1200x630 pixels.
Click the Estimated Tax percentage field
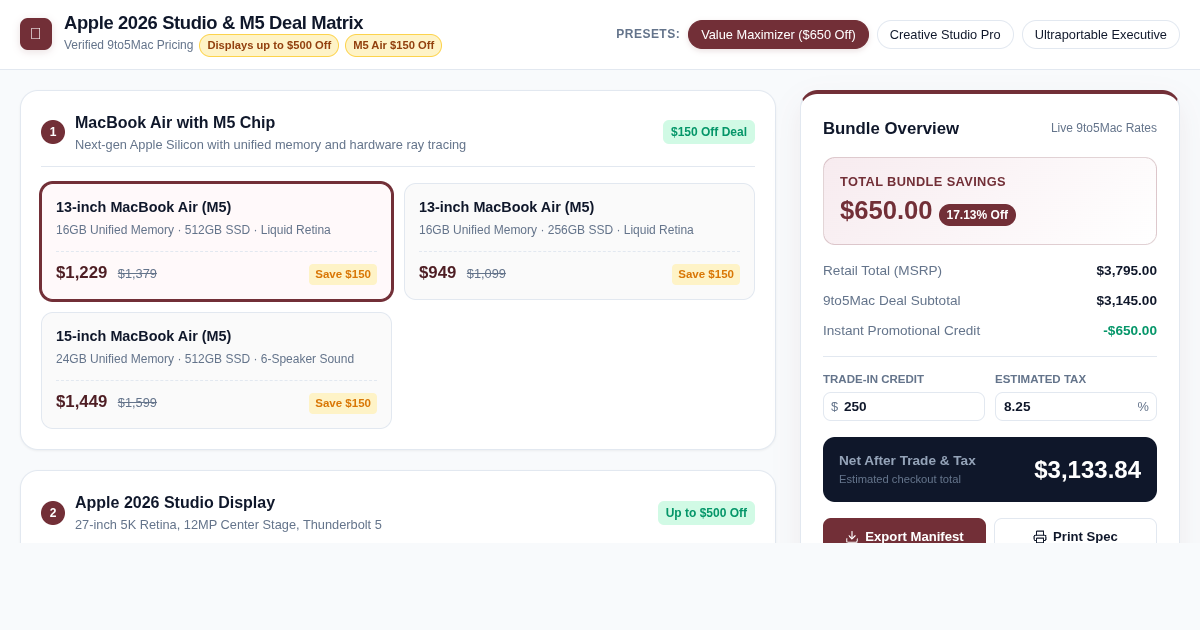click(x=1076, y=406)
